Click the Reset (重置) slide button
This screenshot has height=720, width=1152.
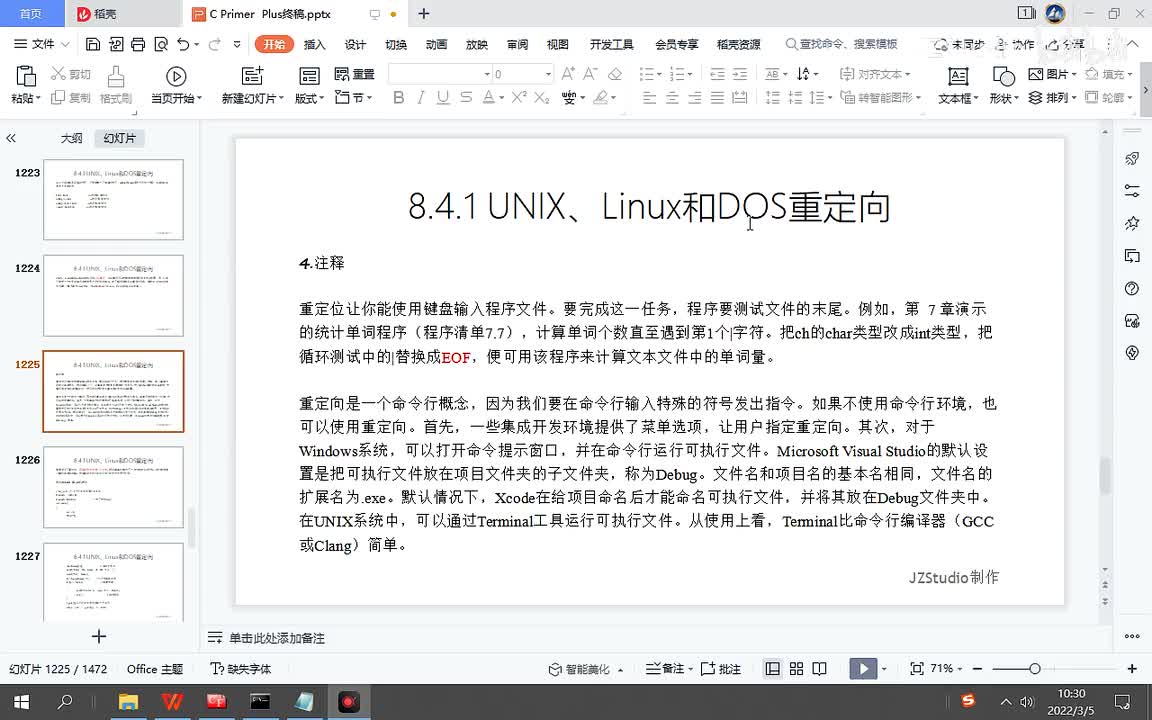[x=354, y=74]
